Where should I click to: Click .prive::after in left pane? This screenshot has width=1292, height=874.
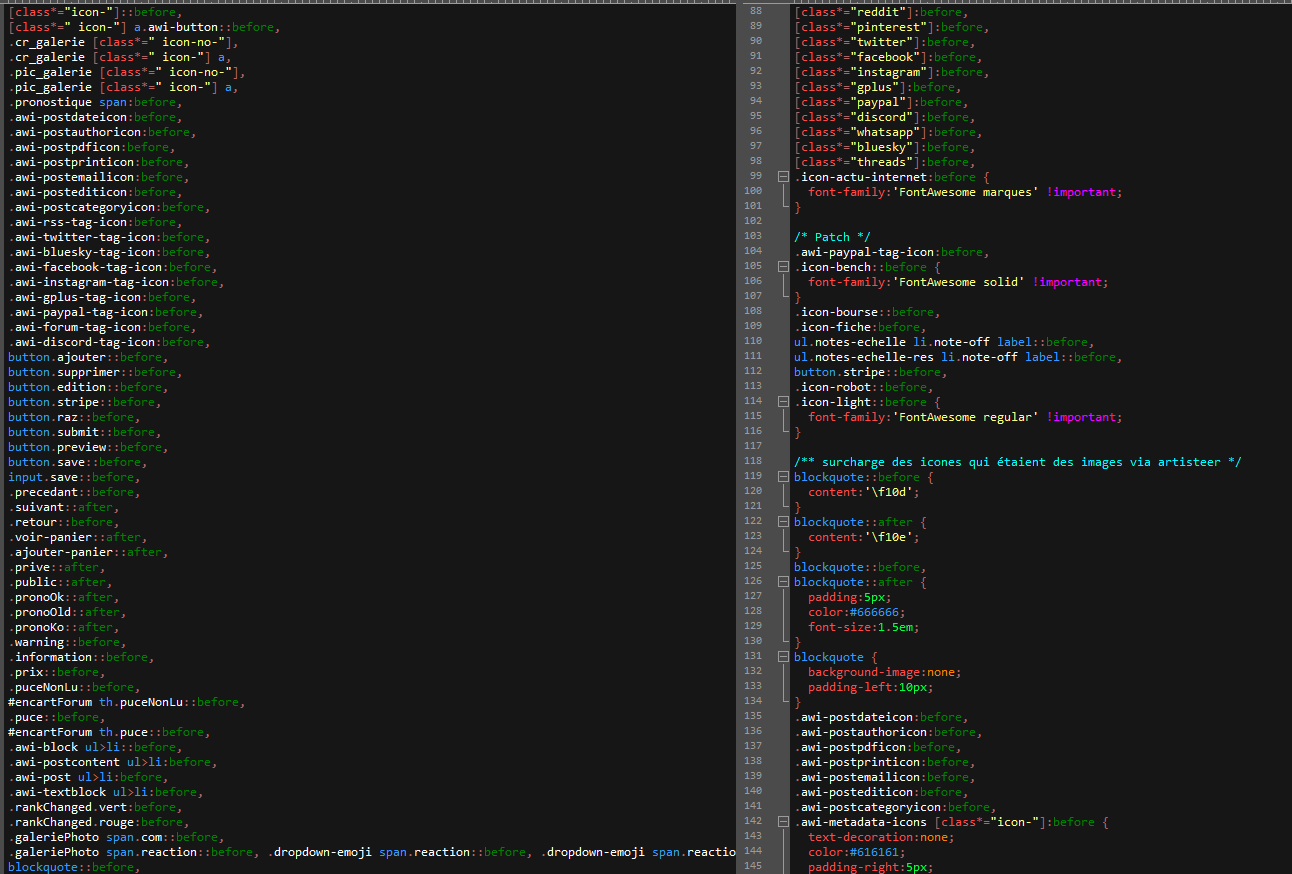(x=57, y=567)
